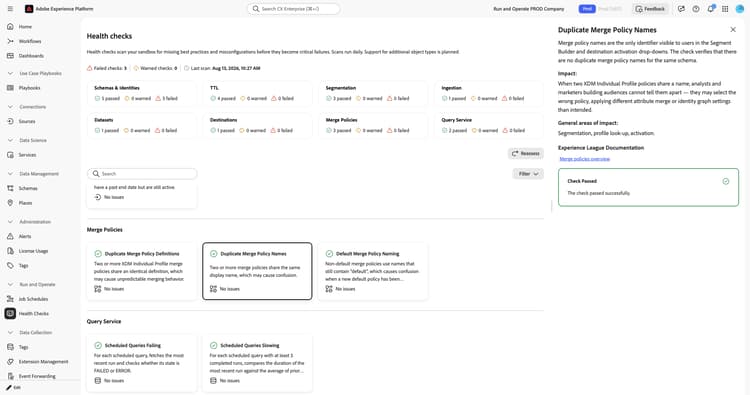Select the Health Checks sidebar icon
Image resolution: width=750 pixels, height=395 pixels.
pos(10,314)
